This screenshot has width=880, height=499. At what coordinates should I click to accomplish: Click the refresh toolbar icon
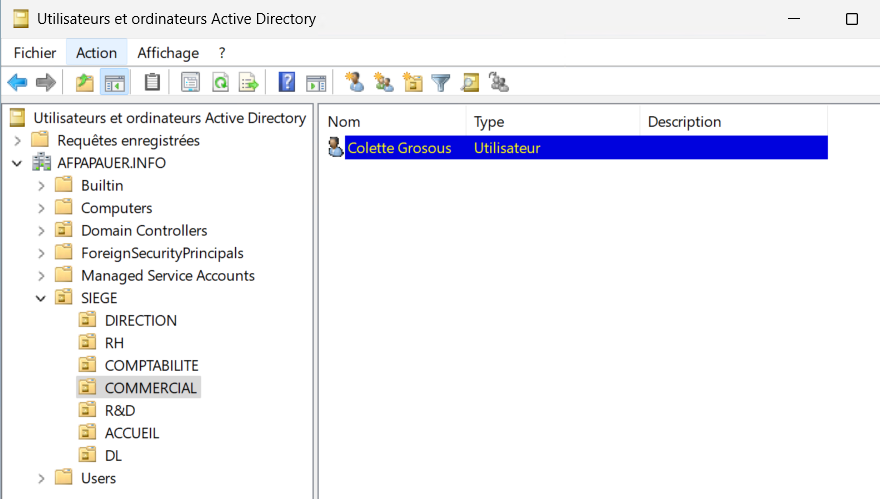220,83
